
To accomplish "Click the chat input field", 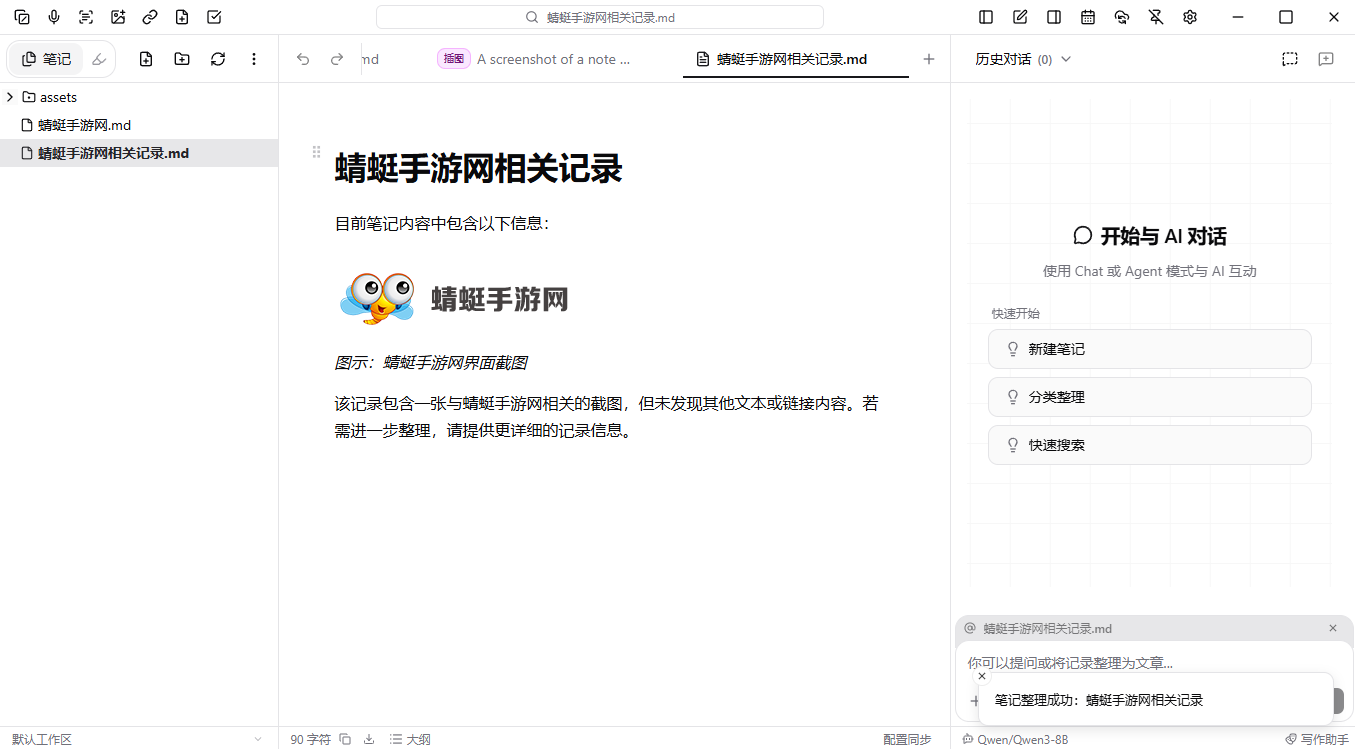I will (x=1155, y=662).
